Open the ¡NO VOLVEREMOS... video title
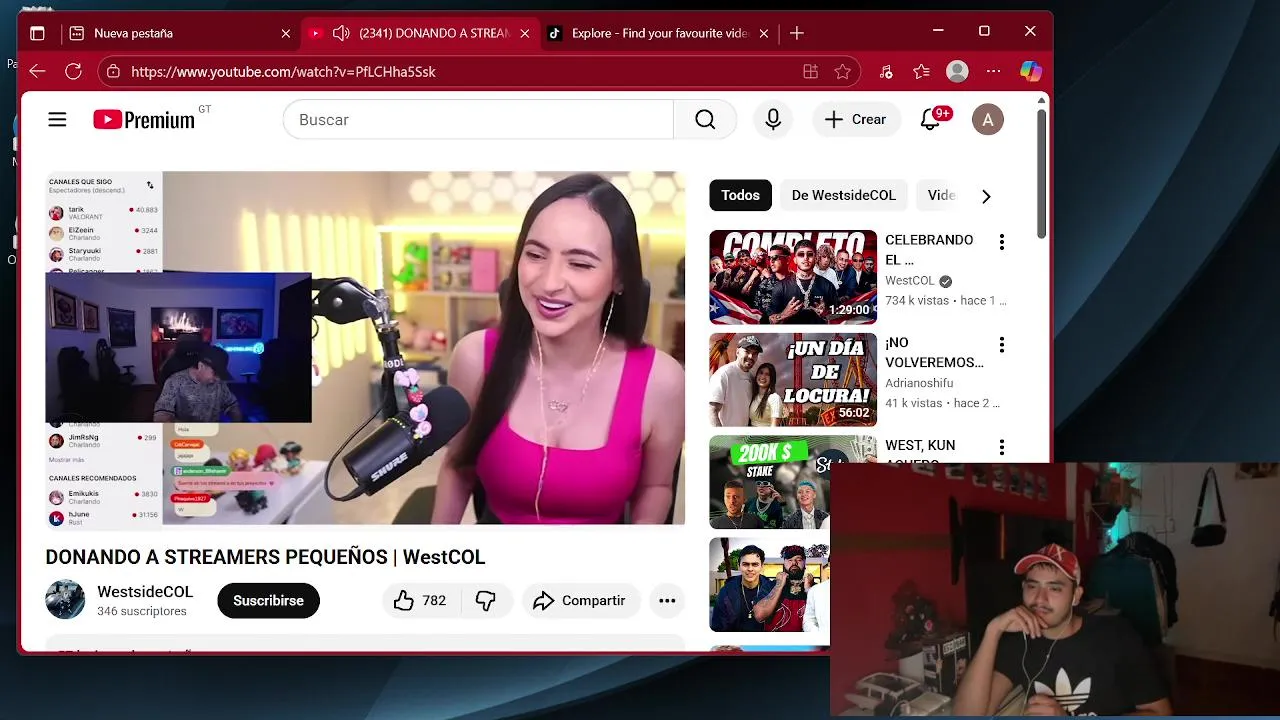 pyautogui.click(x=934, y=352)
